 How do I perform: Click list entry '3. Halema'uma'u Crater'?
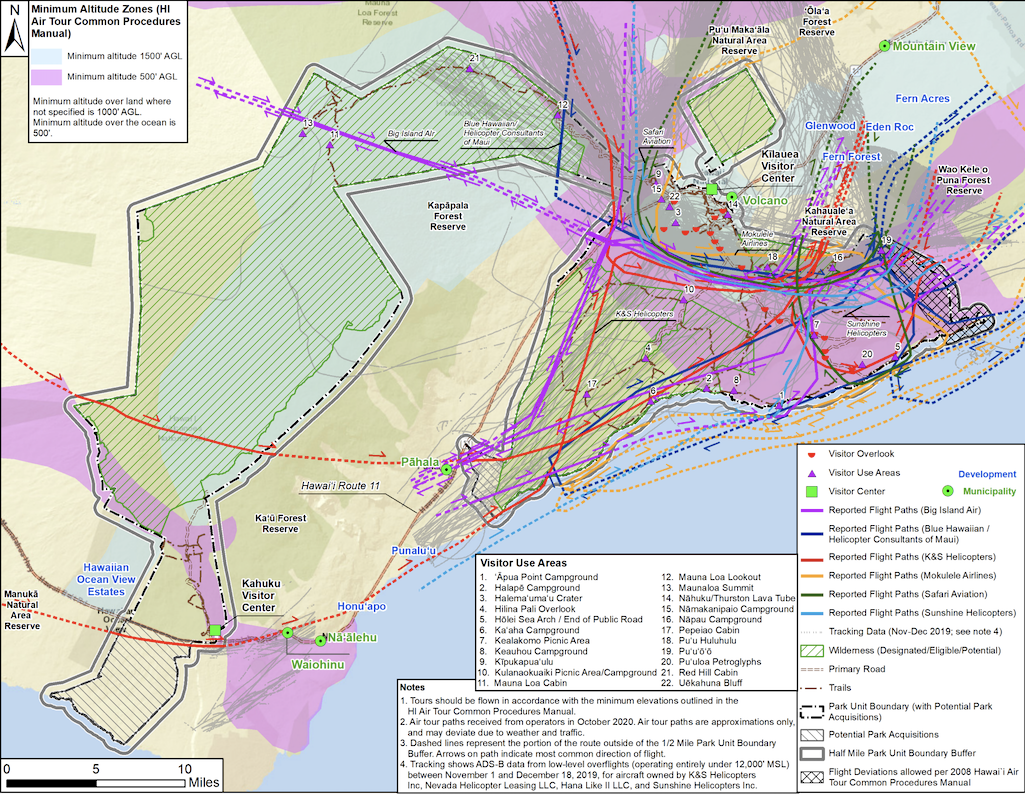(531, 598)
